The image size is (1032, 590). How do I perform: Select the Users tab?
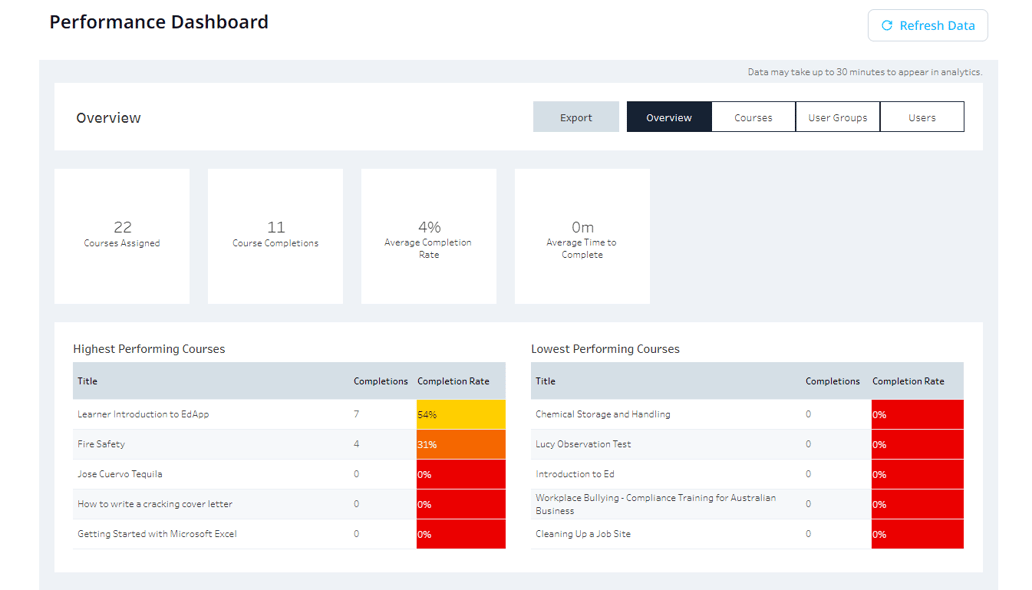click(921, 116)
